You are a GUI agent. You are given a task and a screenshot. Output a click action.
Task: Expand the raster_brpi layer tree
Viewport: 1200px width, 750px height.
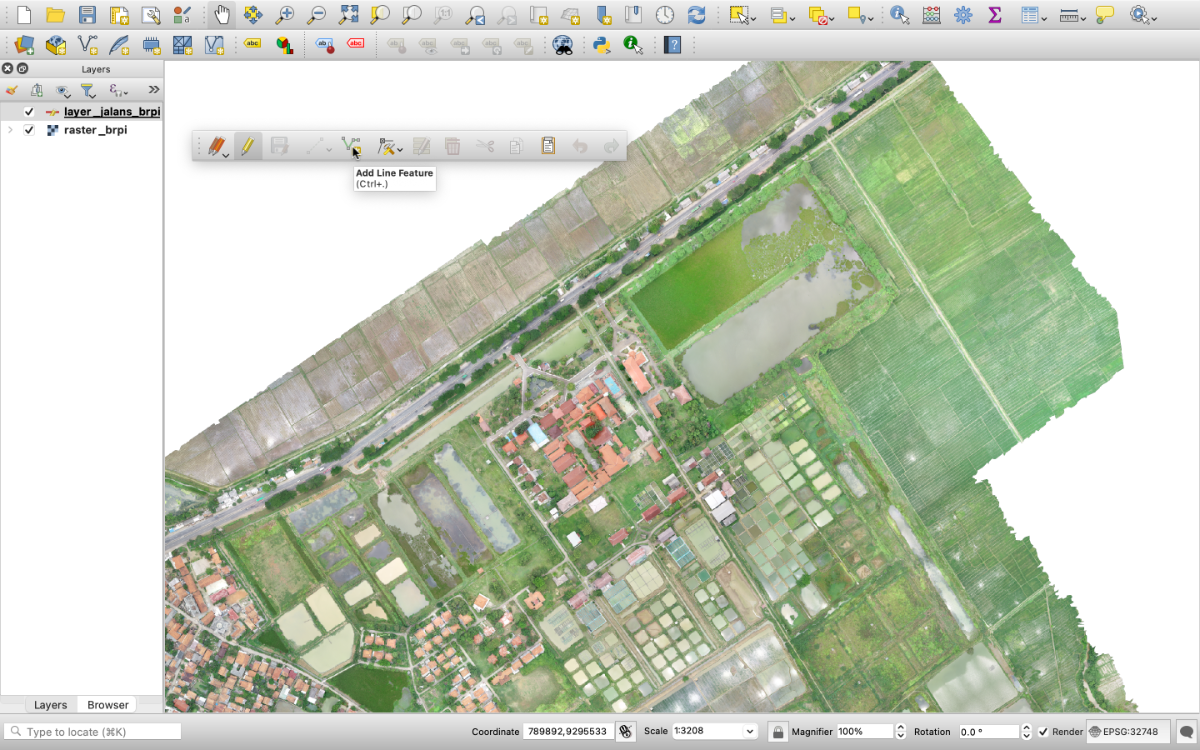[x=10, y=130]
